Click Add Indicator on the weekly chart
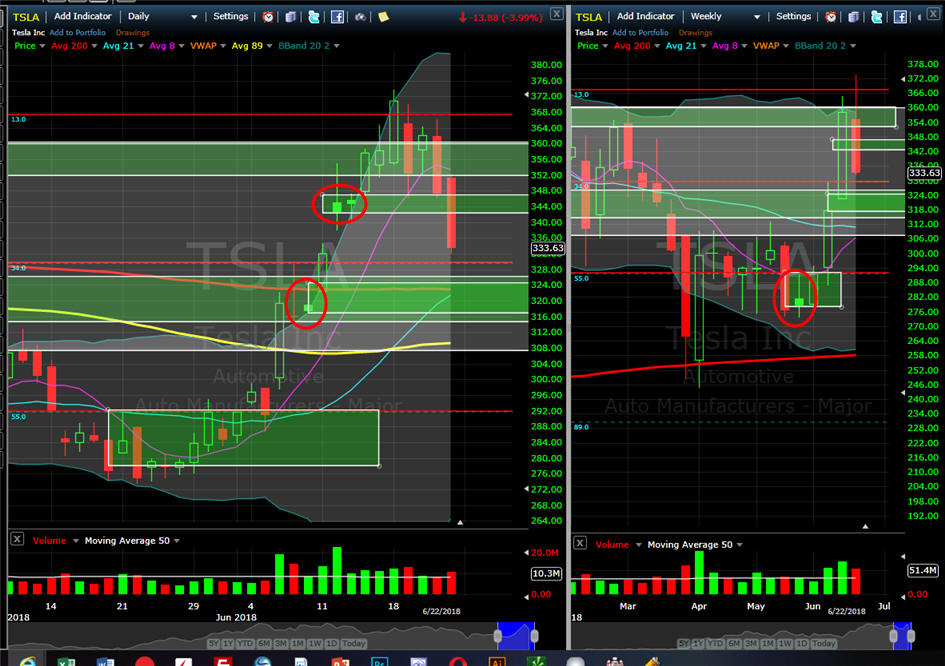Screen dimensions: 945x666 click(645, 16)
